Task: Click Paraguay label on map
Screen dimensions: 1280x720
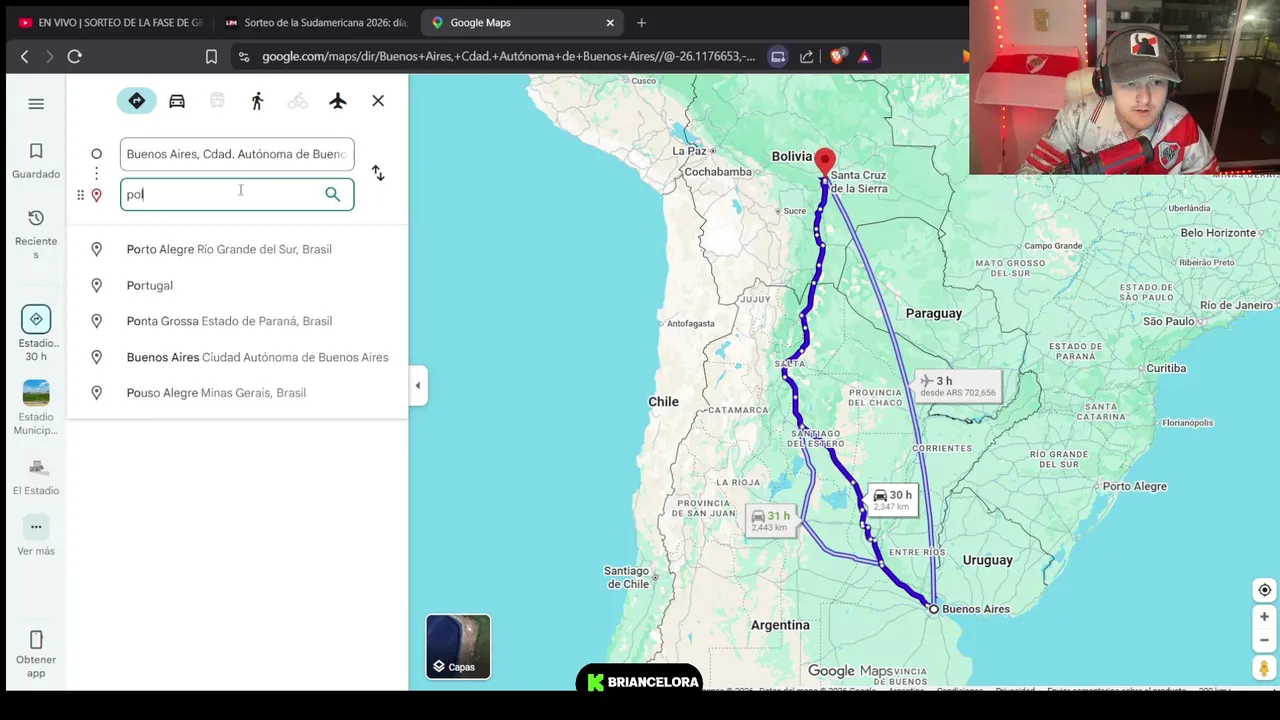Action: pos(934,313)
